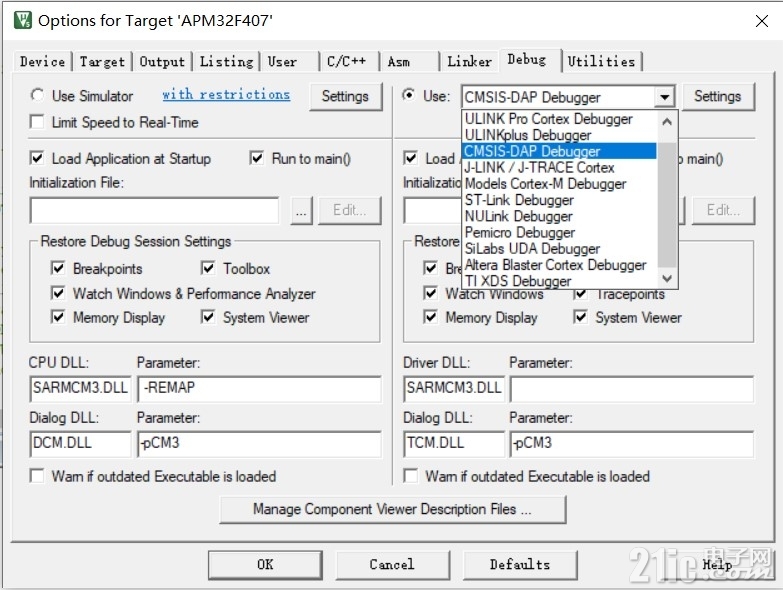Open the 'with restrictions' link
The height and width of the screenshot is (590, 783).
point(226,95)
